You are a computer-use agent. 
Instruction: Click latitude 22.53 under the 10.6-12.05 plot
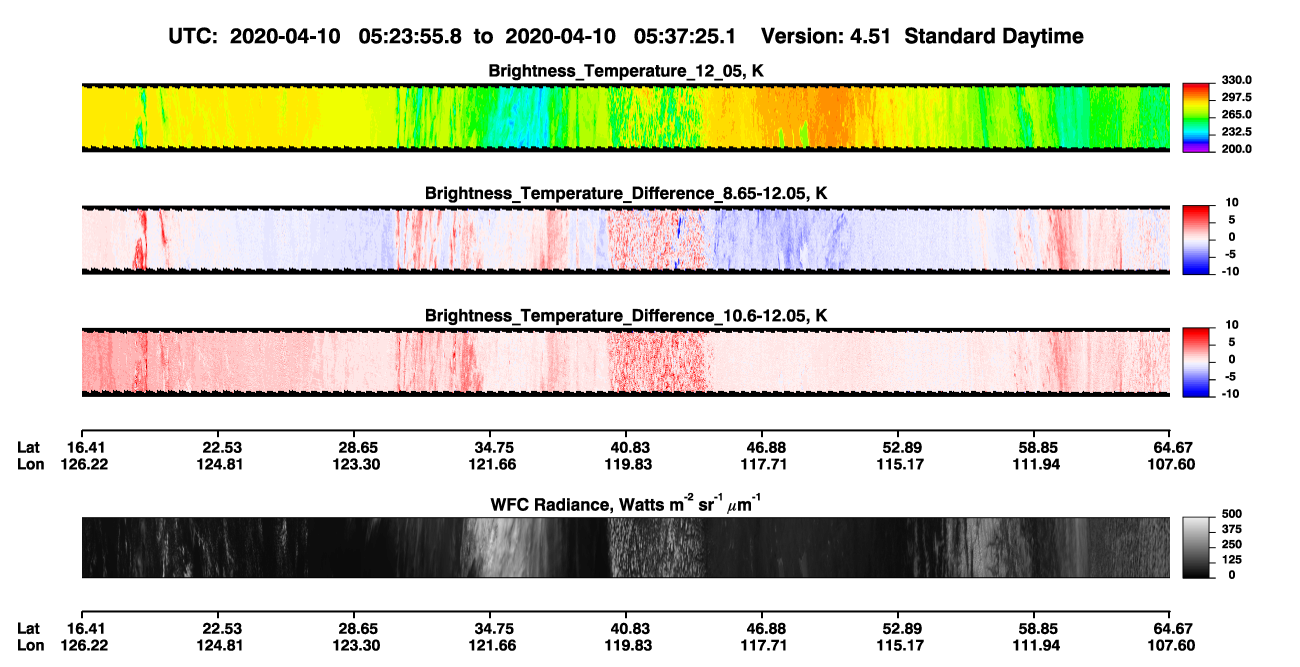pos(220,447)
